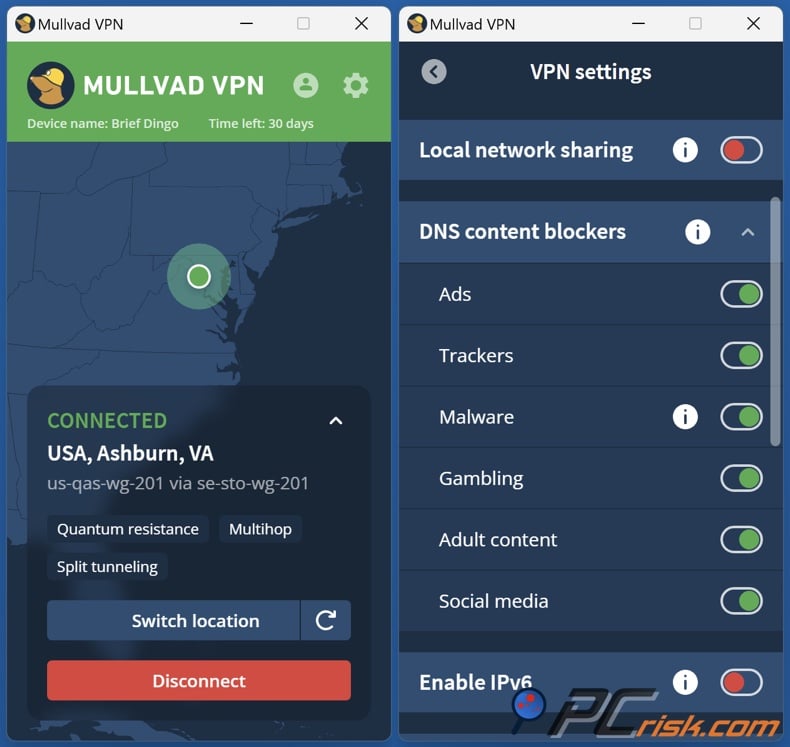Click 'USA, Ashburn, VA' location text
Image resolution: width=790 pixels, height=747 pixels.
click(x=130, y=453)
